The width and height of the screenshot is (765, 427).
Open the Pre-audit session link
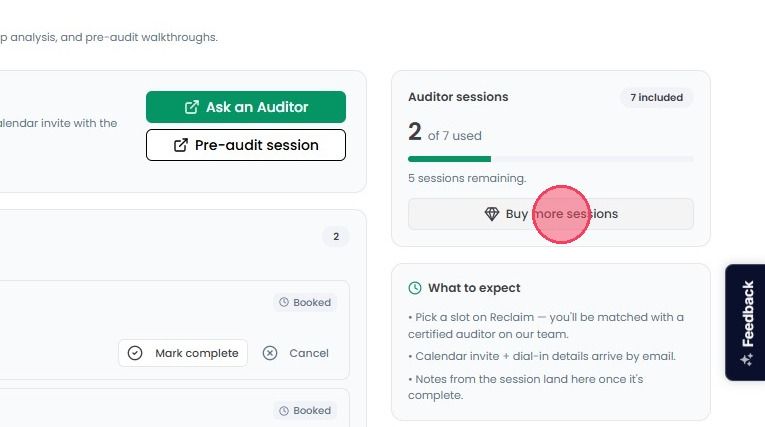click(x=246, y=145)
